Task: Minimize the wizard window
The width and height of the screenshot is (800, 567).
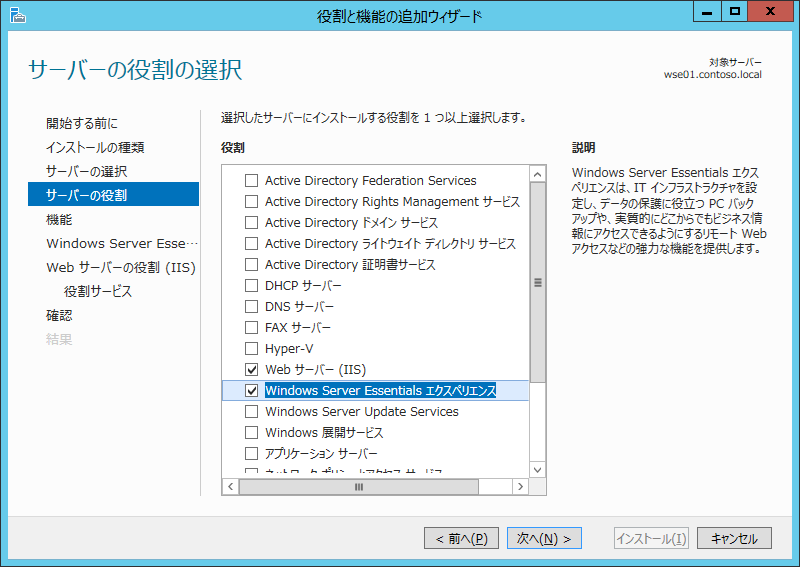Action: click(707, 12)
